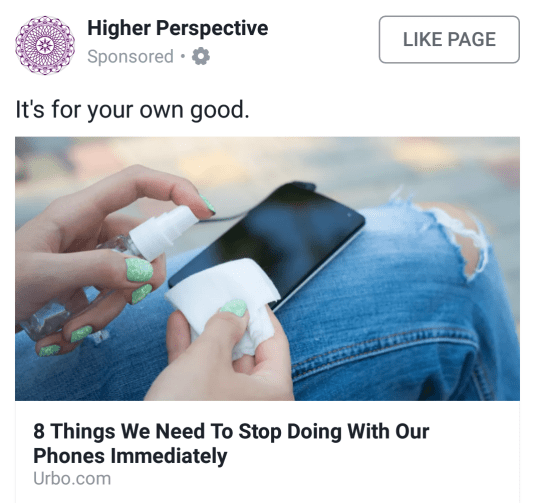This screenshot has width=538, height=503.
Task: Click the white cleaning cloth in the photo
Action: (226, 302)
